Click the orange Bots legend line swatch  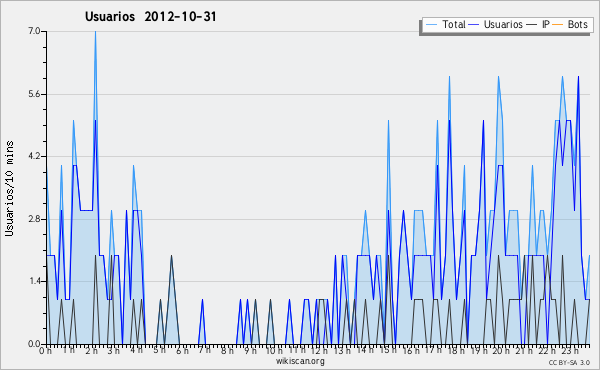click(x=558, y=25)
